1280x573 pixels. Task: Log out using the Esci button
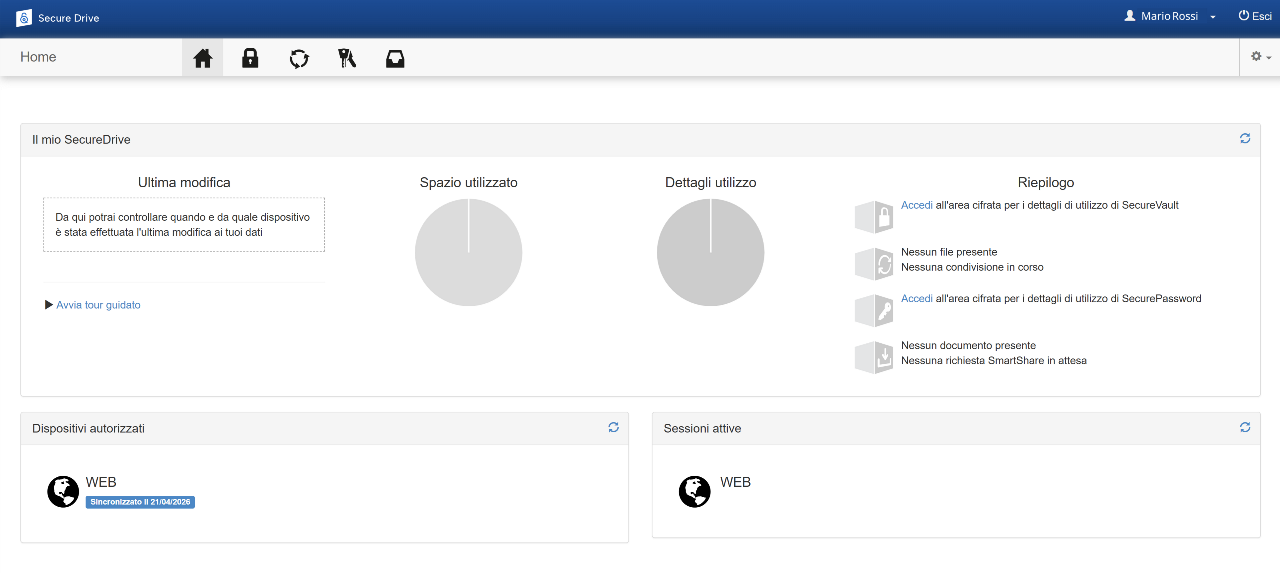[1255, 17]
